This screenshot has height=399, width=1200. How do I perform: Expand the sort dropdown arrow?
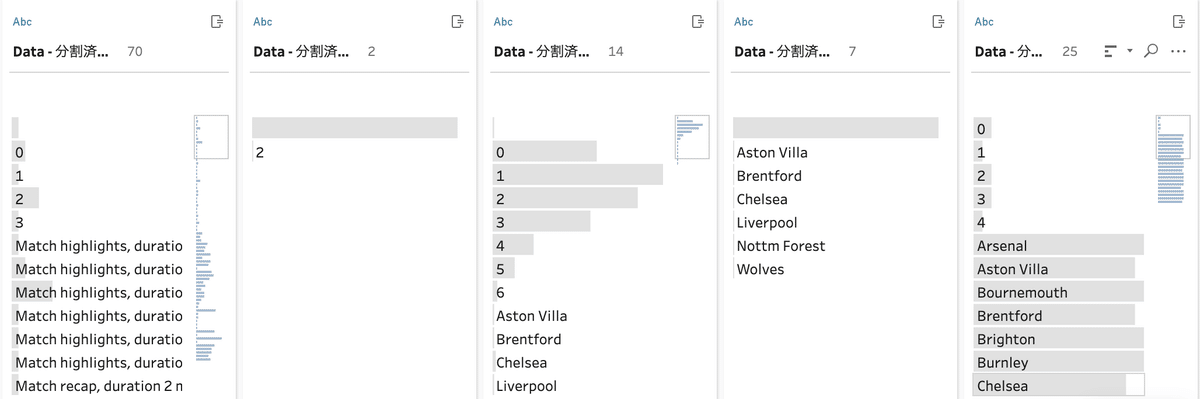click(1129, 51)
